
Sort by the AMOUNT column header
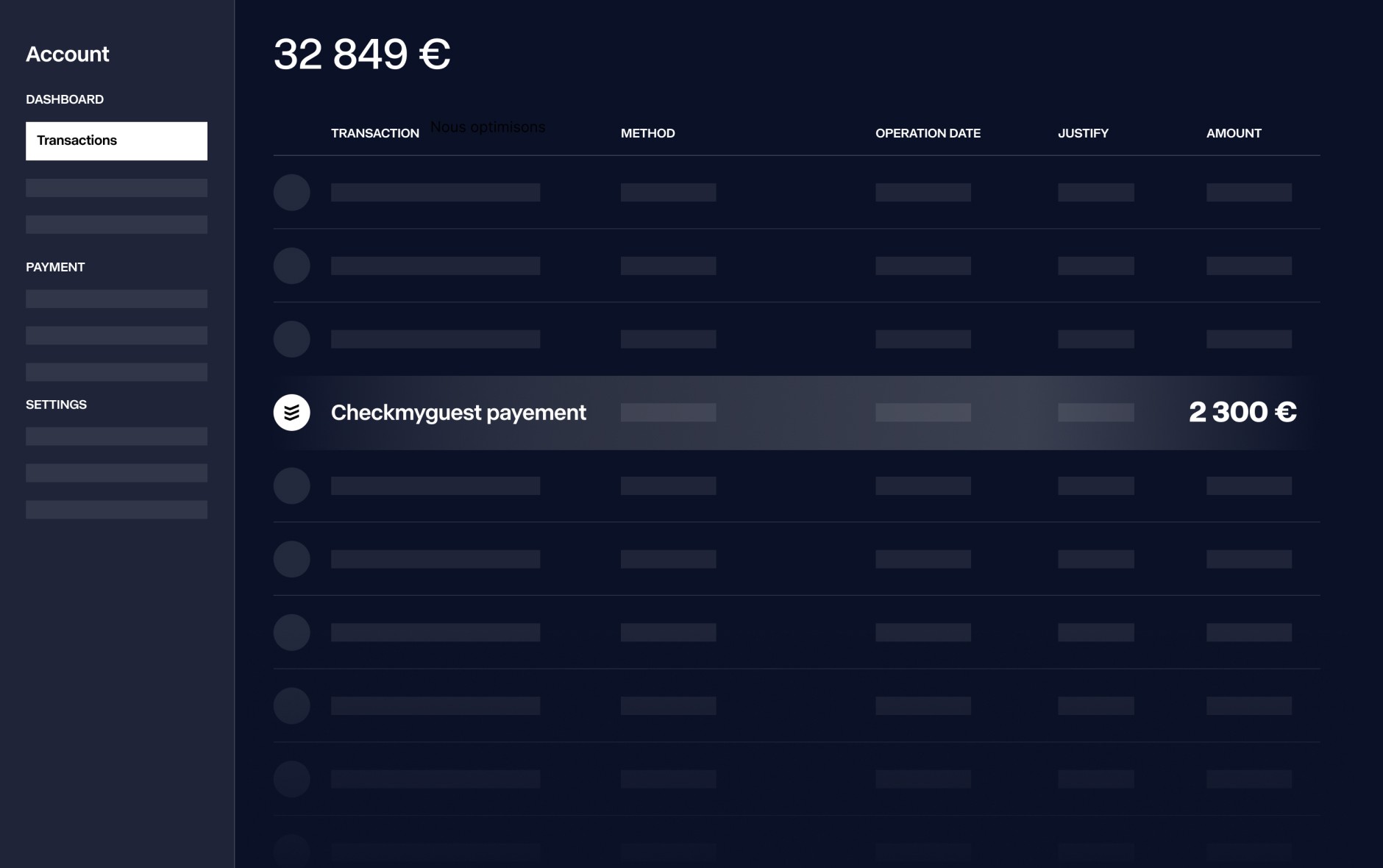pos(1234,133)
